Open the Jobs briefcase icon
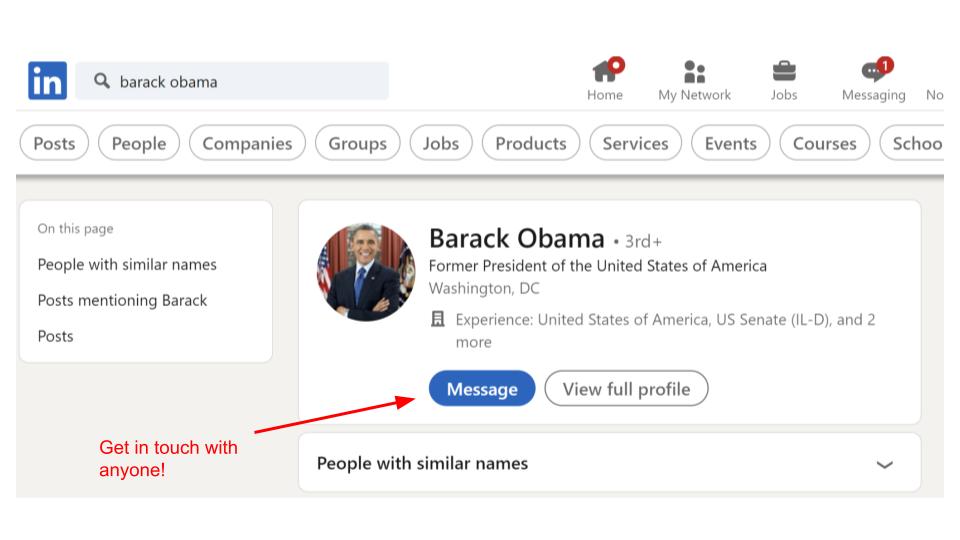This screenshot has width=960, height=540. click(784, 73)
